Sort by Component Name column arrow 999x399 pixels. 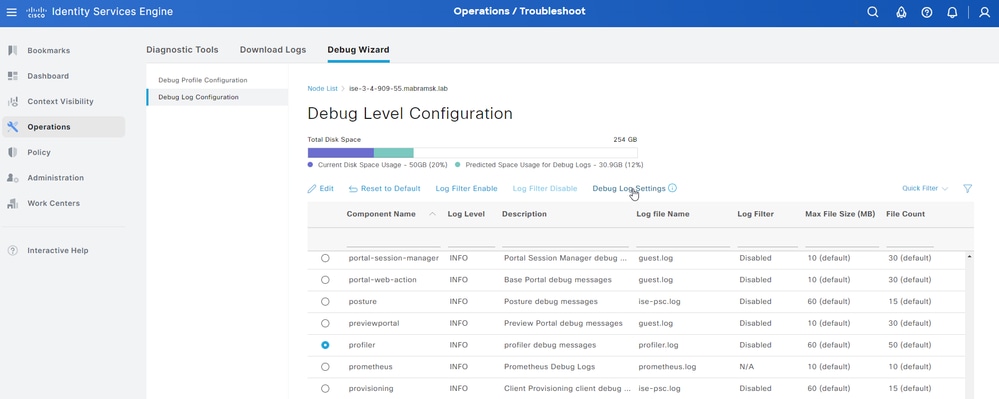tap(433, 214)
